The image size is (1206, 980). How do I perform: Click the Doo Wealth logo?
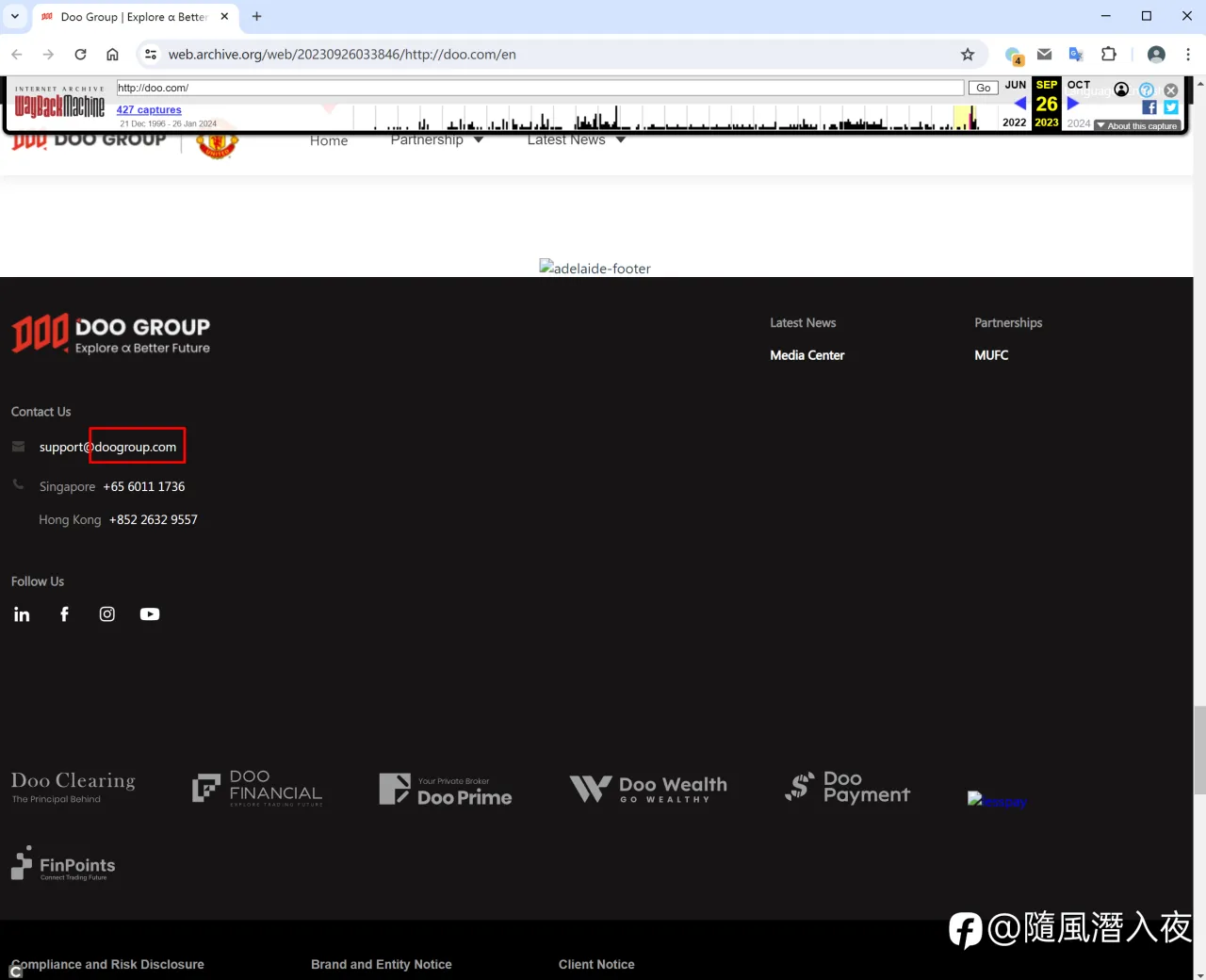(648, 789)
